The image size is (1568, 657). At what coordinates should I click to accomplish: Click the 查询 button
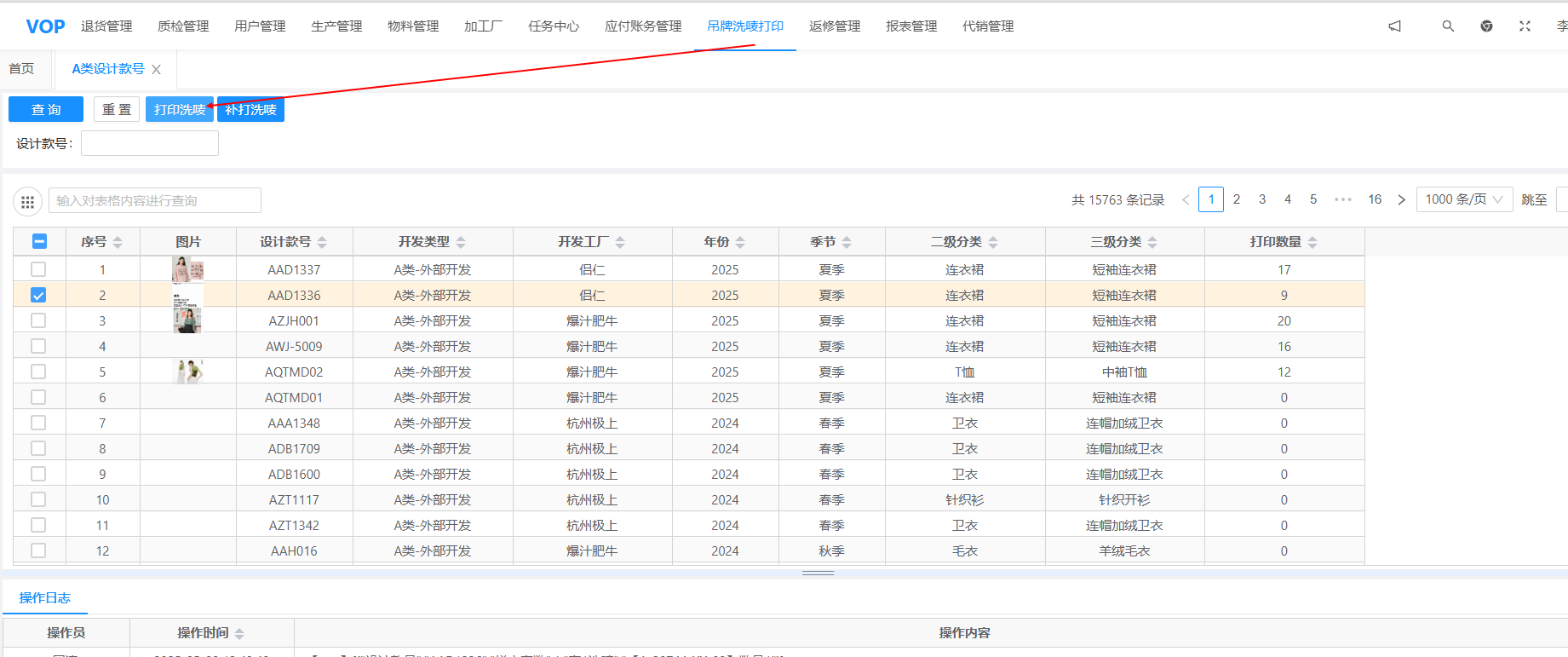pos(46,110)
